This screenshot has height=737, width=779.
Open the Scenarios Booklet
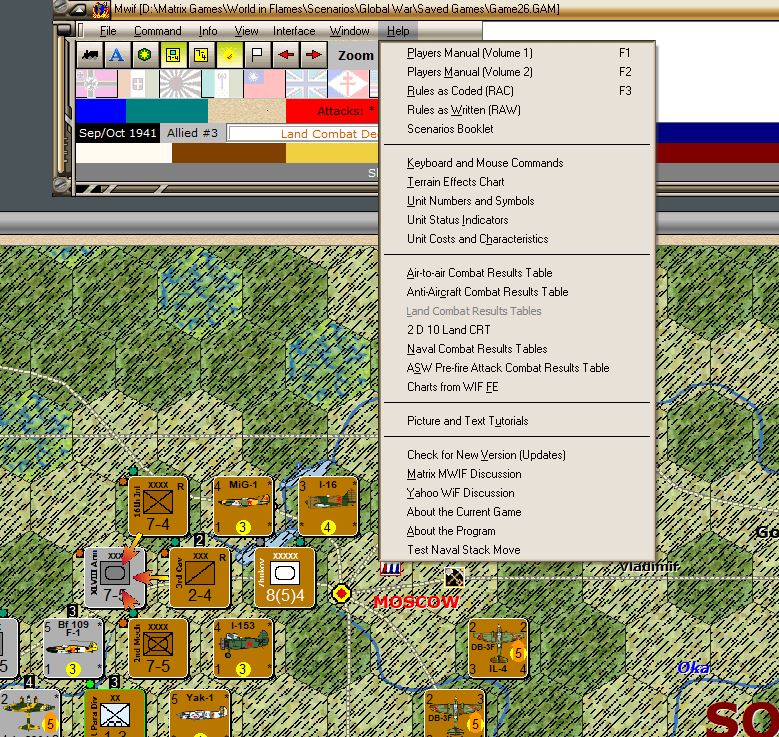point(518,129)
